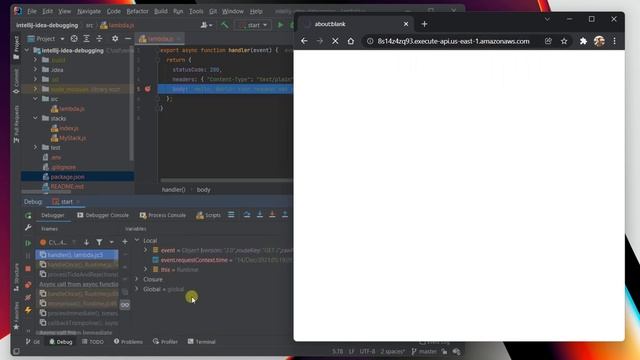Open the user account dropdown in toolbar
640x360 pixels.
coord(207,25)
